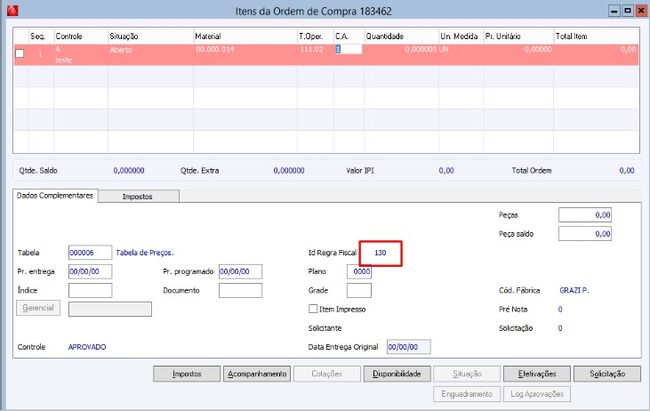The height and width of the screenshot is (411, 650).
Task: Click the T.Oper. column header
Action: coord(315,36)
